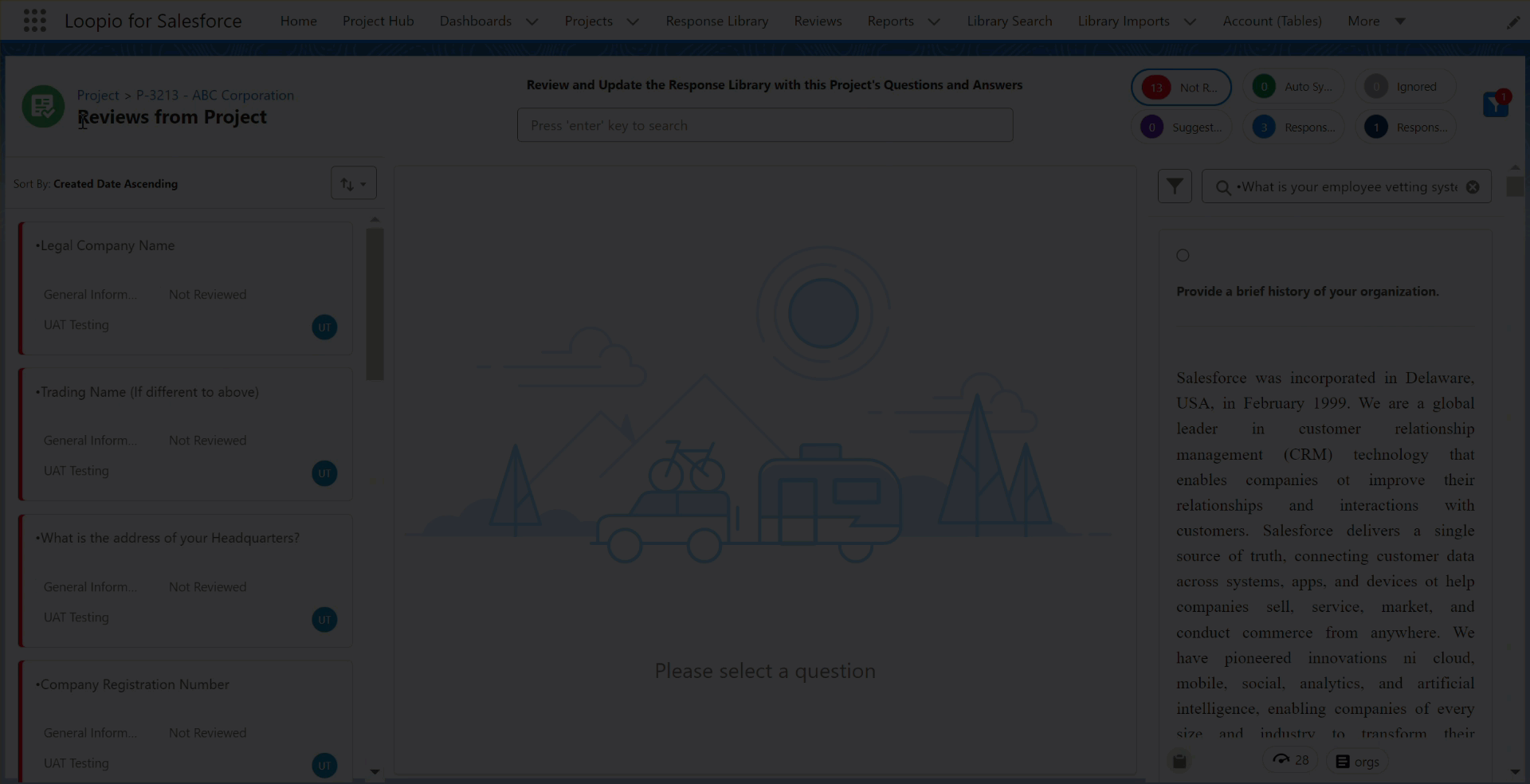Focus the 'Press enter key to search' field
1530x784 pixels.
click(x=765, y=125)
